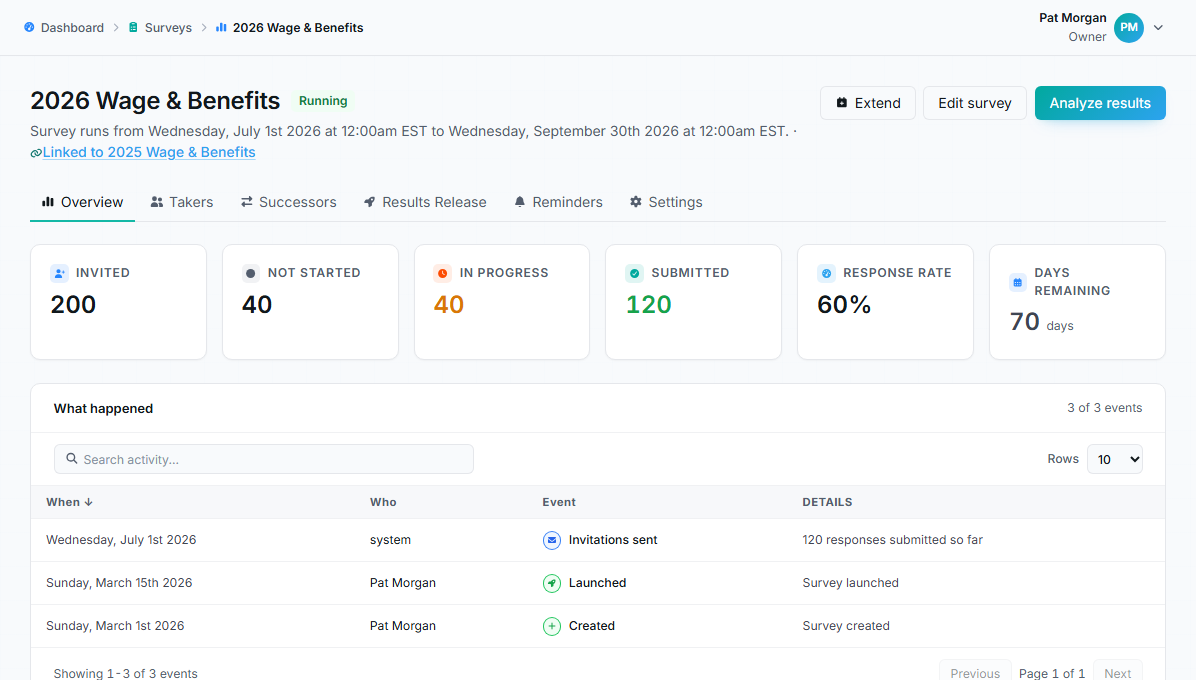Click the 60% response rate value
The image size is (1196, 680).
click(844, 305)
